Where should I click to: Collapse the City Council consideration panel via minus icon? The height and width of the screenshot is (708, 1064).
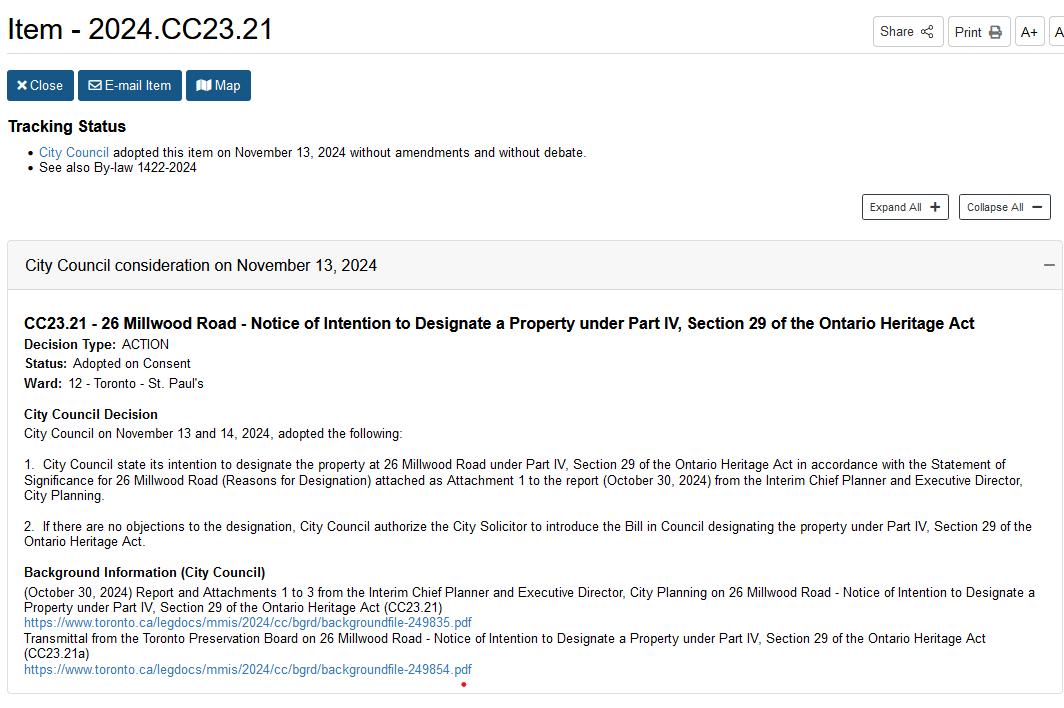1049,265
